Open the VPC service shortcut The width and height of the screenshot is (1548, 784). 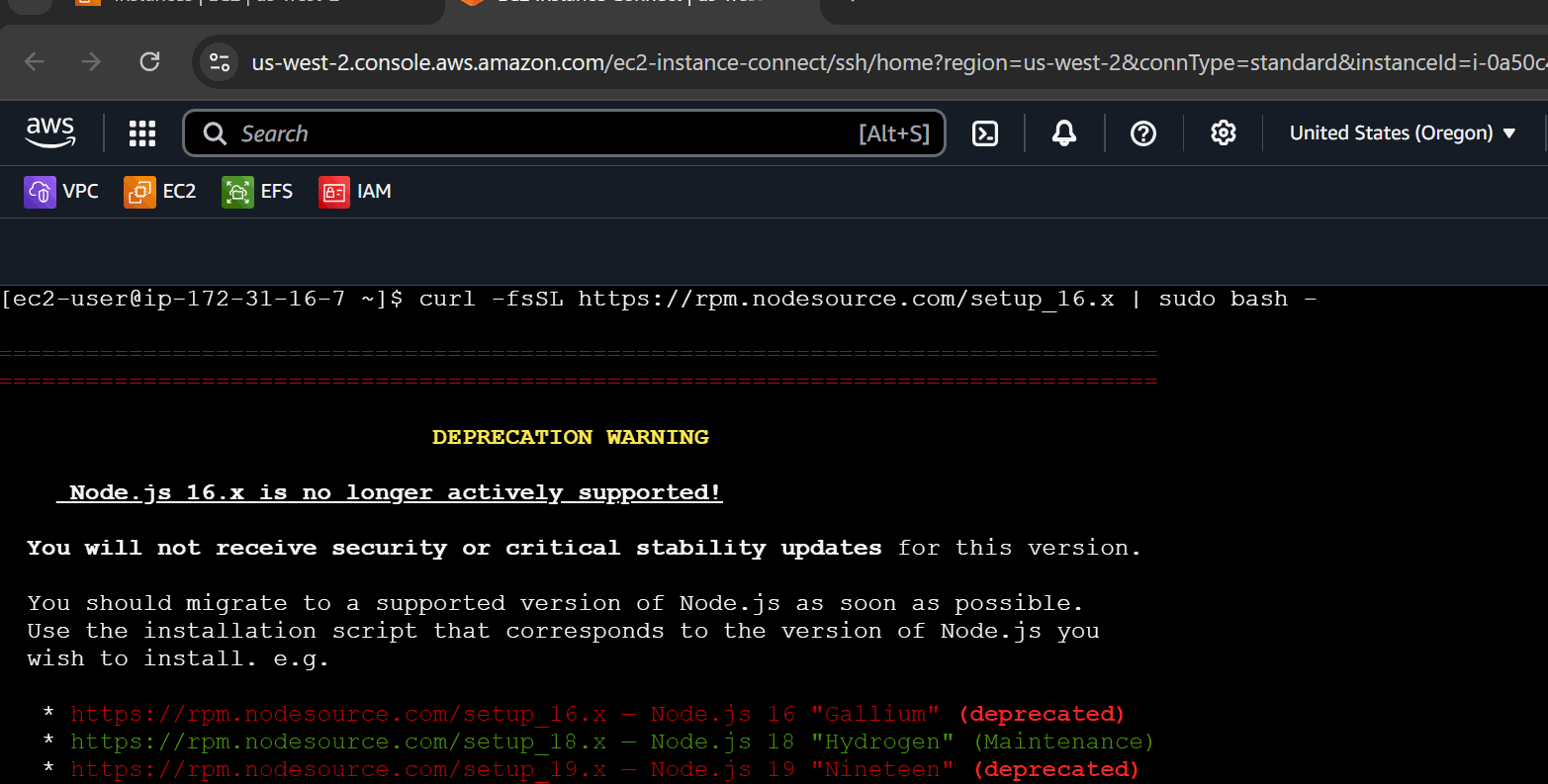pyautogui.click(x=61, y=192)
